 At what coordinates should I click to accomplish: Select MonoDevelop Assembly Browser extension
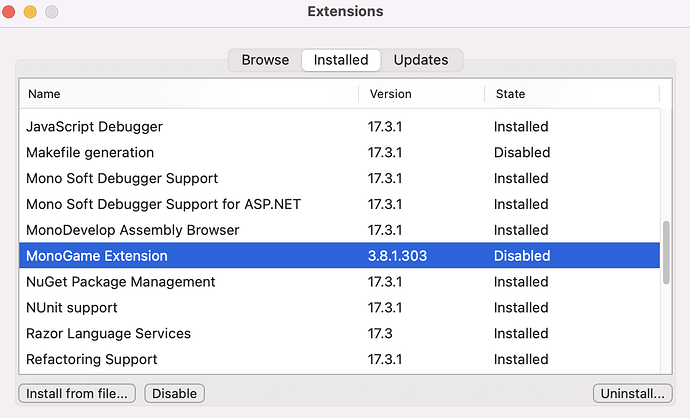point(339,230)
